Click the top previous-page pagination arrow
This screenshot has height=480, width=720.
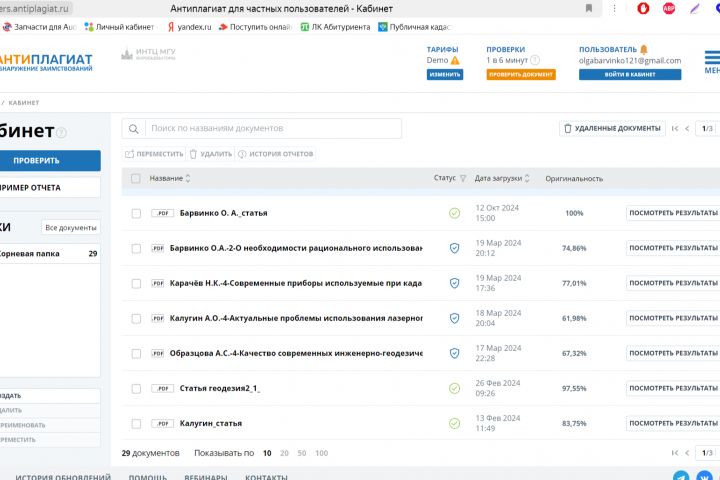click(687, 129)
